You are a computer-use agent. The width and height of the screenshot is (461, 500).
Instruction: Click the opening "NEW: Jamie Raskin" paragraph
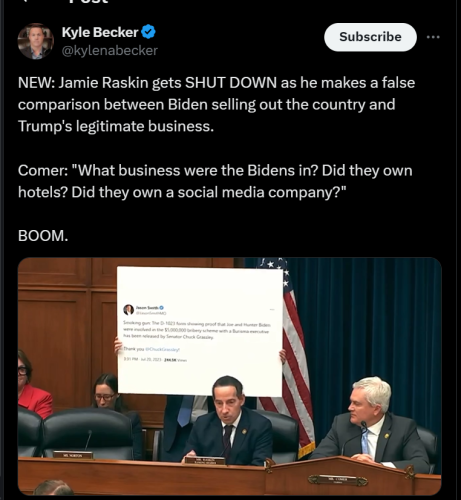click(x=217, y=104)
